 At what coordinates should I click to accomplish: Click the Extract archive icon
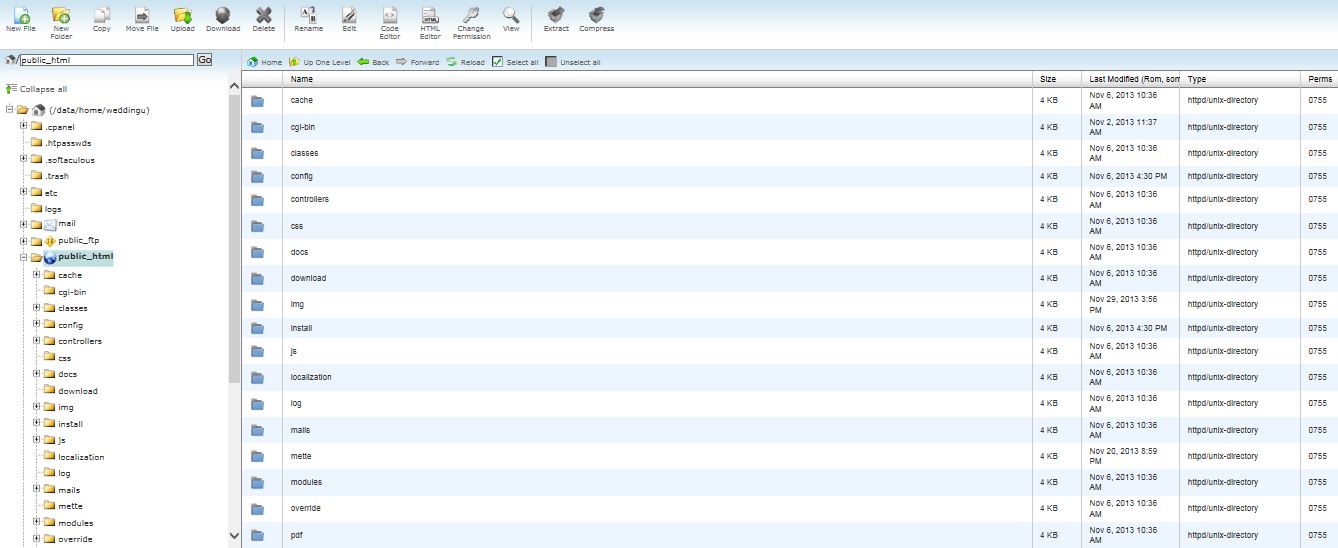coord(556,16)
